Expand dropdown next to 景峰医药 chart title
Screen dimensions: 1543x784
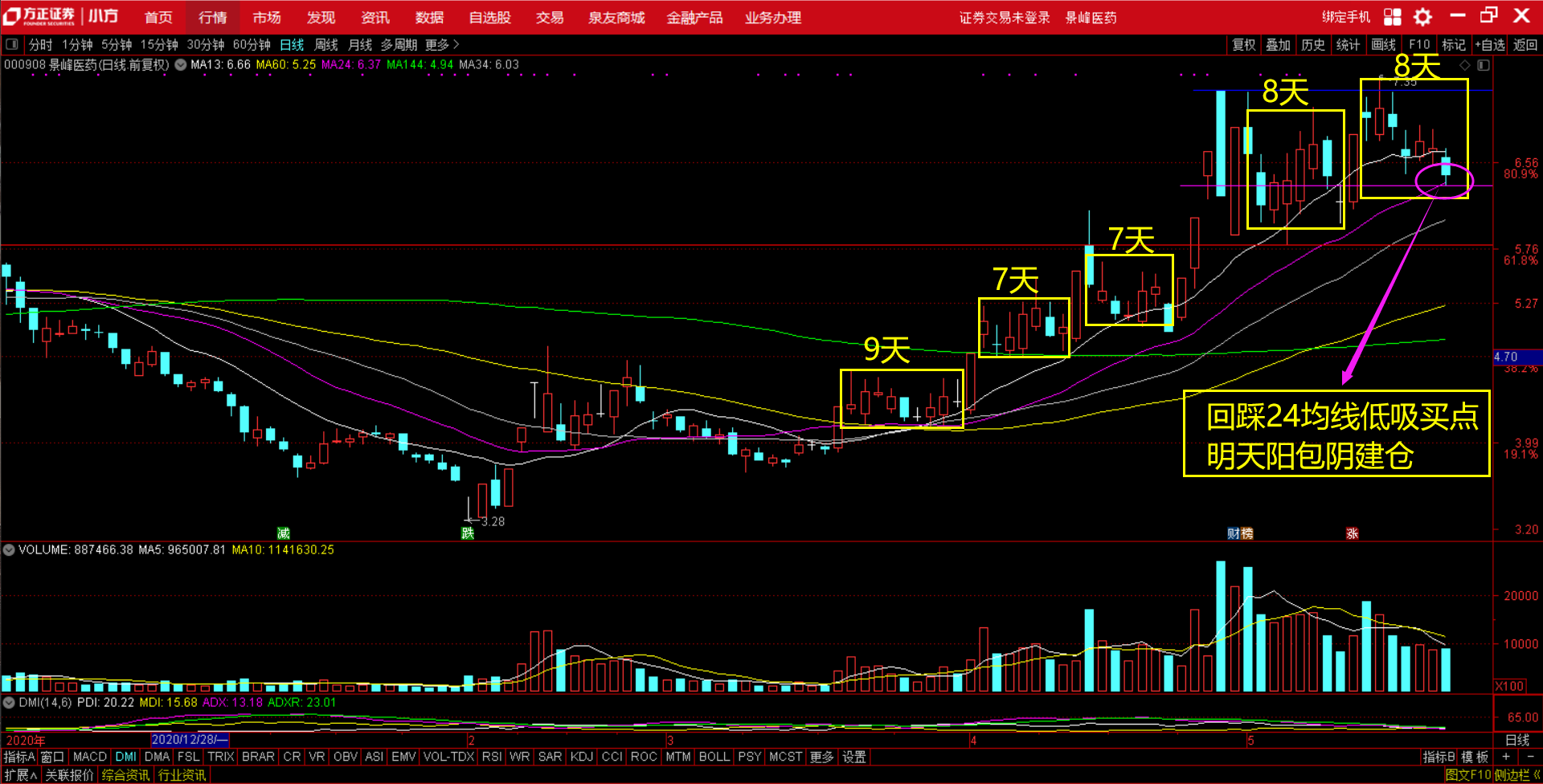coord(181,65)
